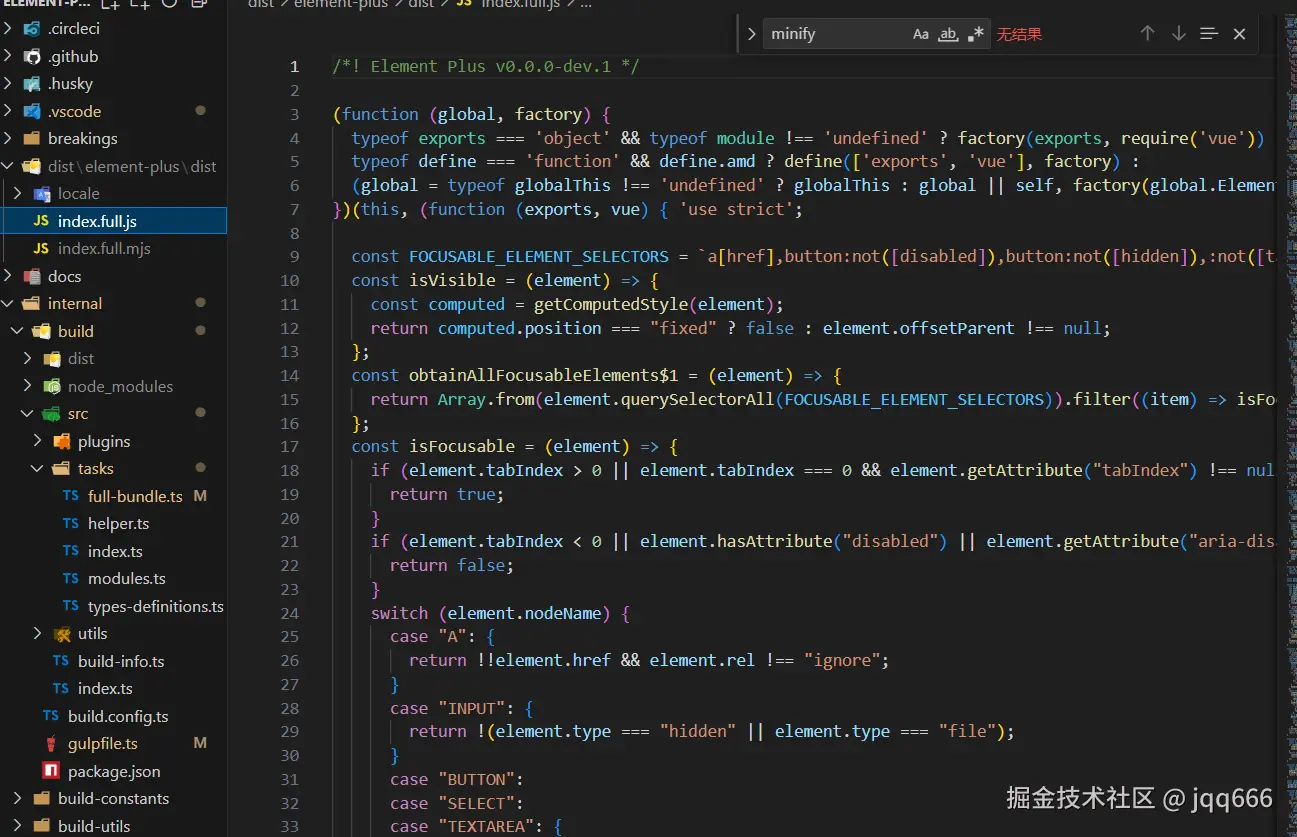The height and width of the screenshot is (837, 1297).
Task: Collapse the dist\element-plus\dist folder chevron
Action: (9, 167)
